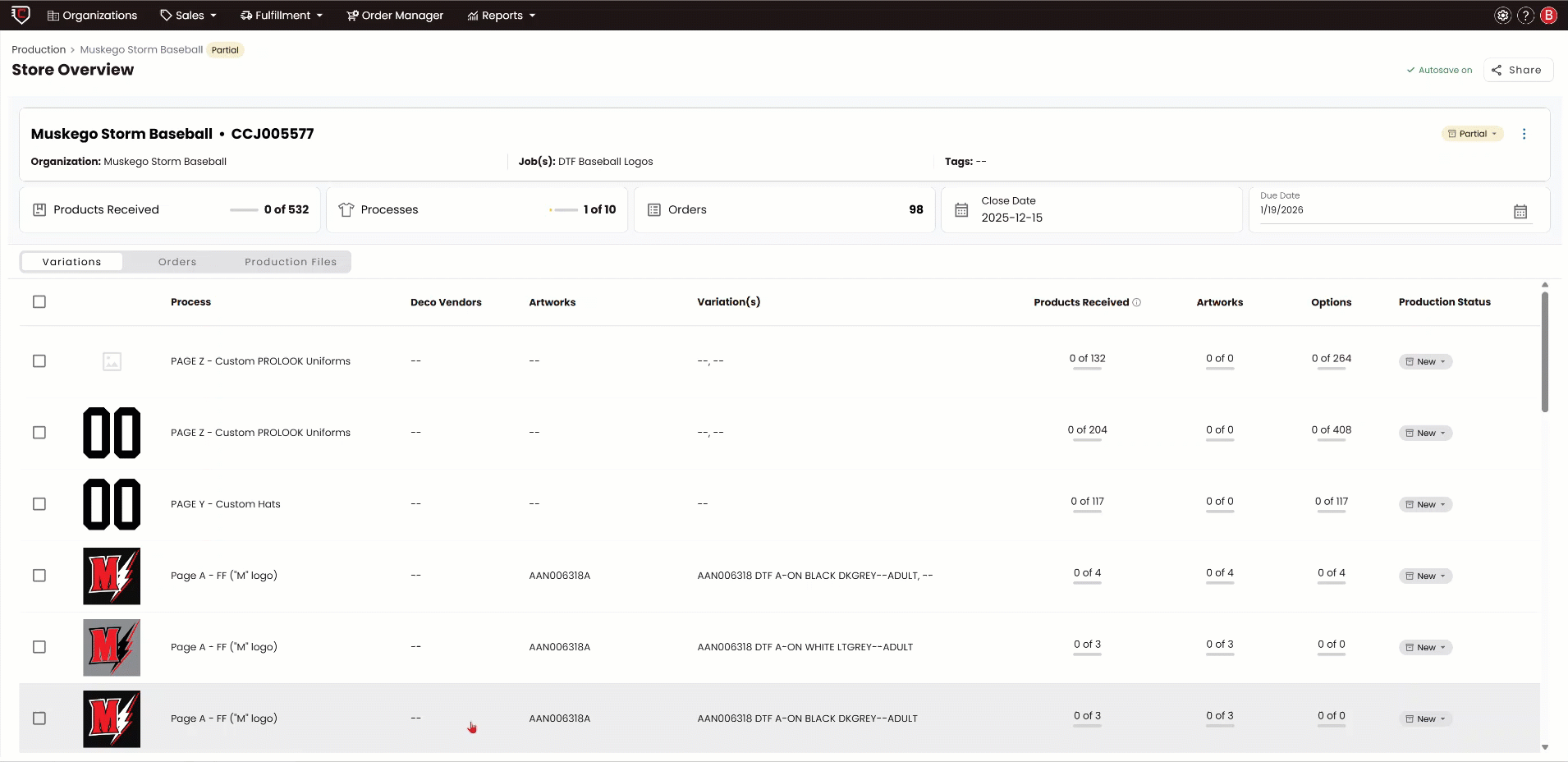This screenshot has width=1568, height=762.
Task: Select the checkbox on the first table row
Action: pyautogui.click(x=39, y=361)
